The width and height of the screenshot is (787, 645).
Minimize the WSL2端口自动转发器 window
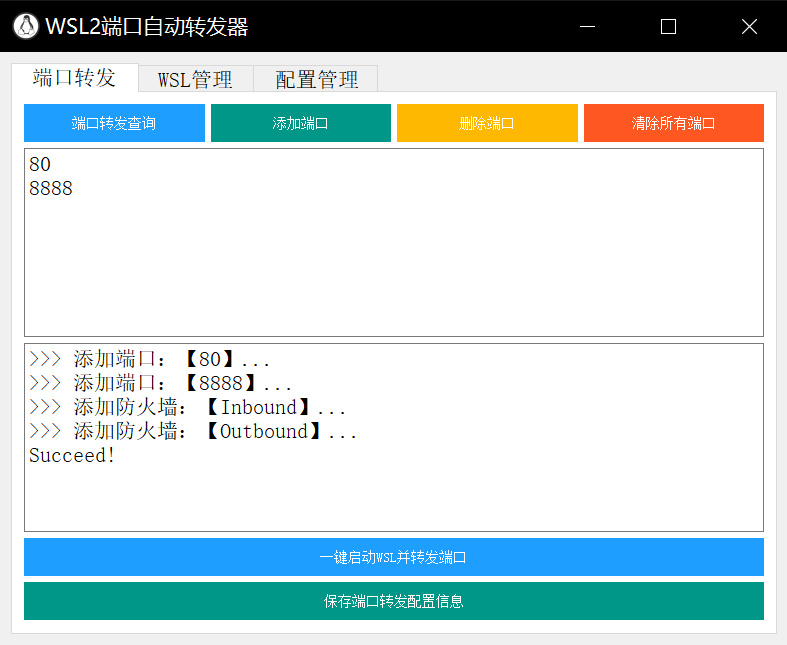(587, 26)
